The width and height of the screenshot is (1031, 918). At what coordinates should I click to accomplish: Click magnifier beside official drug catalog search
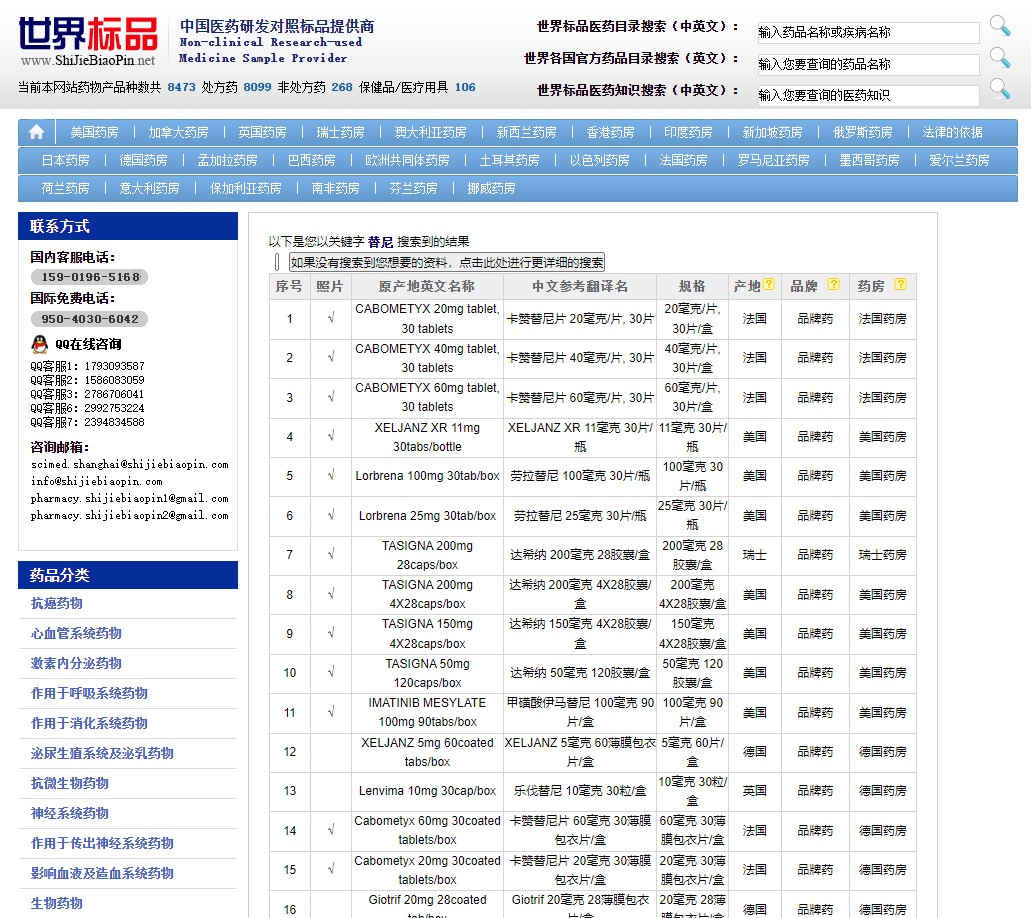pyautogui.click(x=999, y=58)
